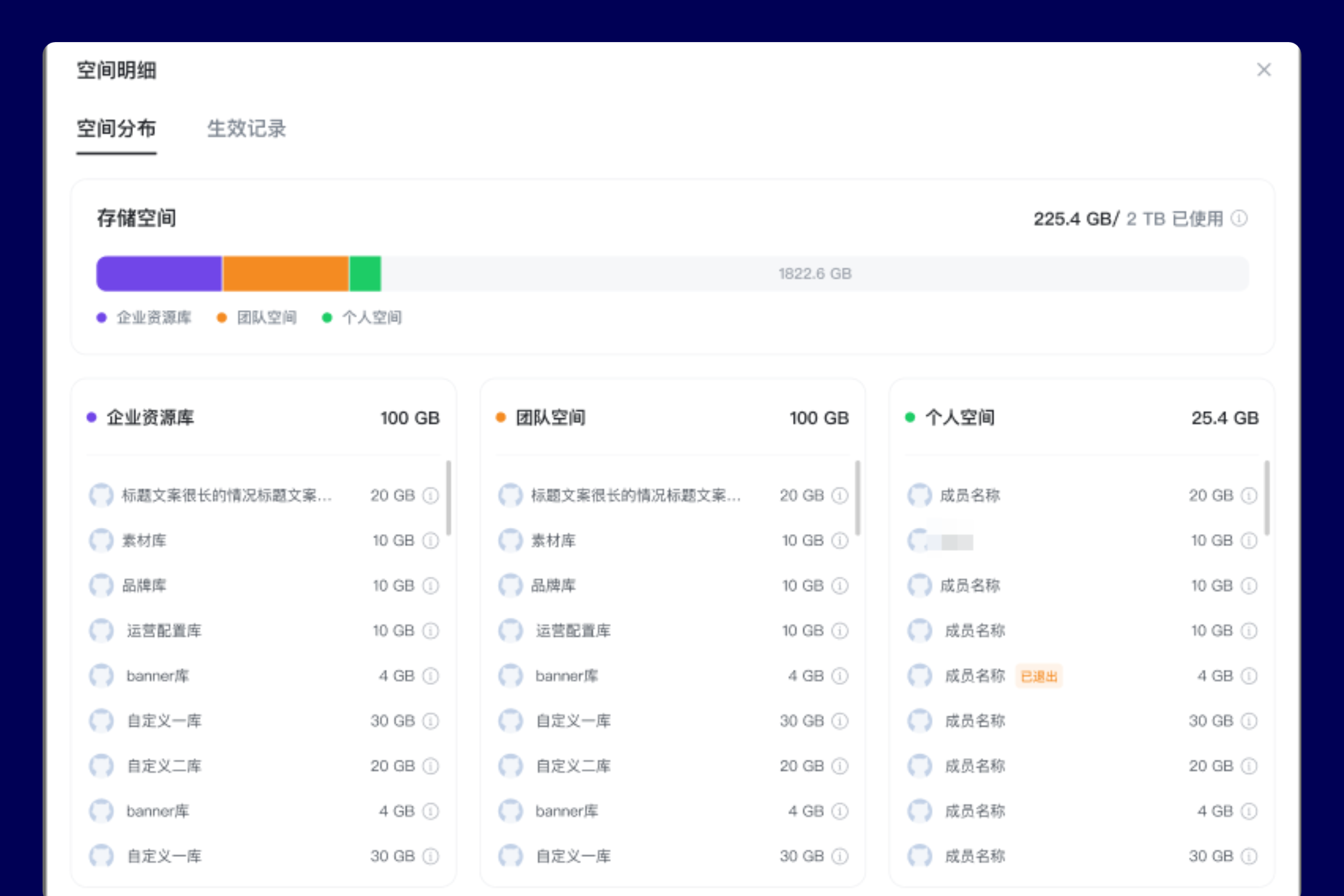Click avatar of 运营配置库 in 企业资源库

101,631
